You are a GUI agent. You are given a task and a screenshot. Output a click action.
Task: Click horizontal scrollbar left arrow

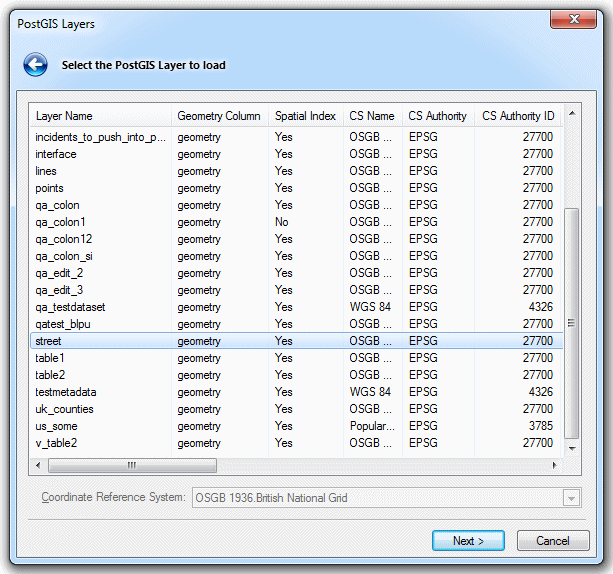click(39, 466)
